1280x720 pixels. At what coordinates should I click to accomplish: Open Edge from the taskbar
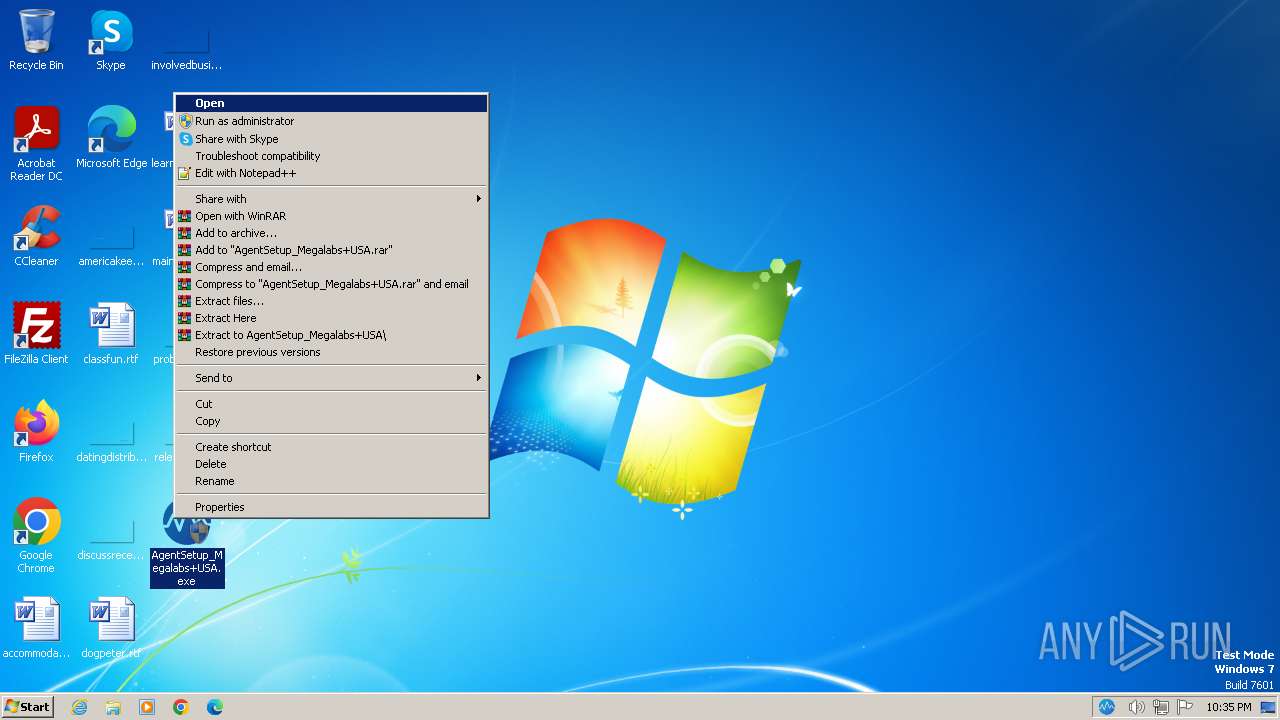coord(215,707)
